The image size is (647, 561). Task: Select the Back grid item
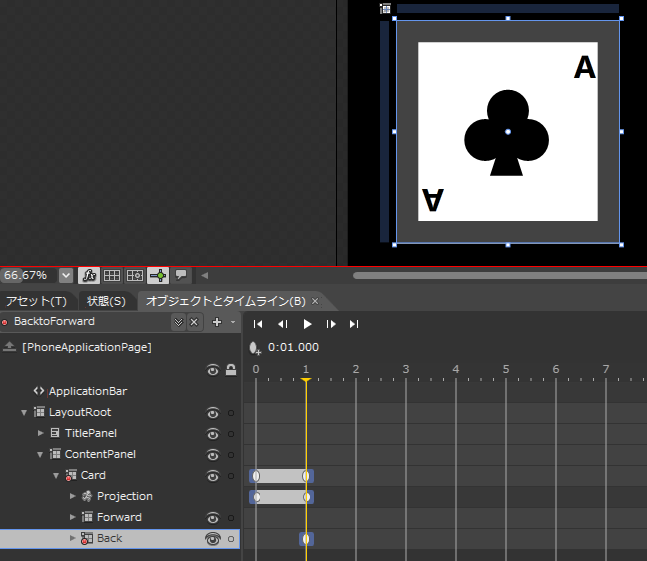coord(110,538)
